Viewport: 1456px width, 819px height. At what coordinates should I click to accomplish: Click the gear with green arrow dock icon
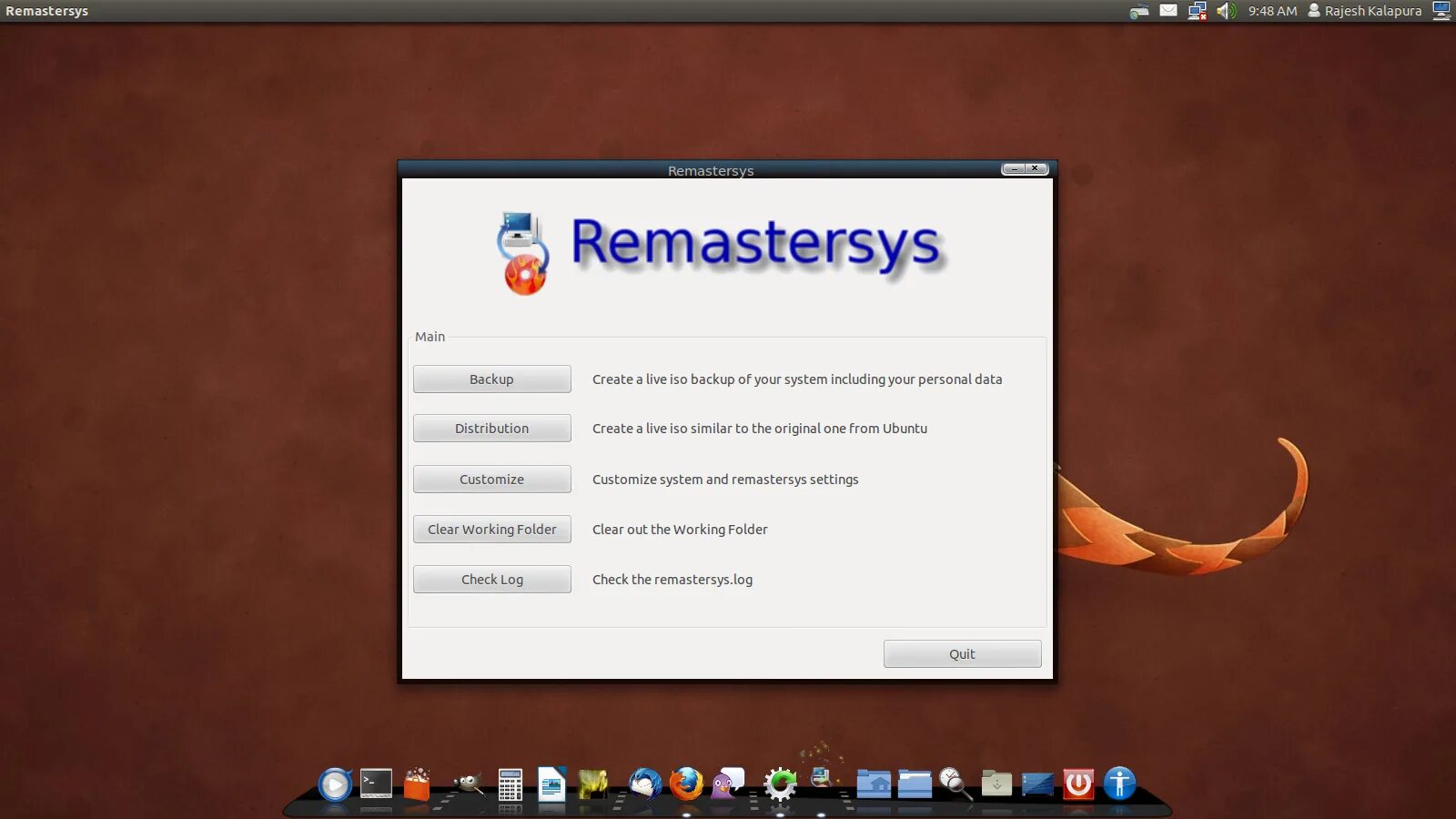780,784
